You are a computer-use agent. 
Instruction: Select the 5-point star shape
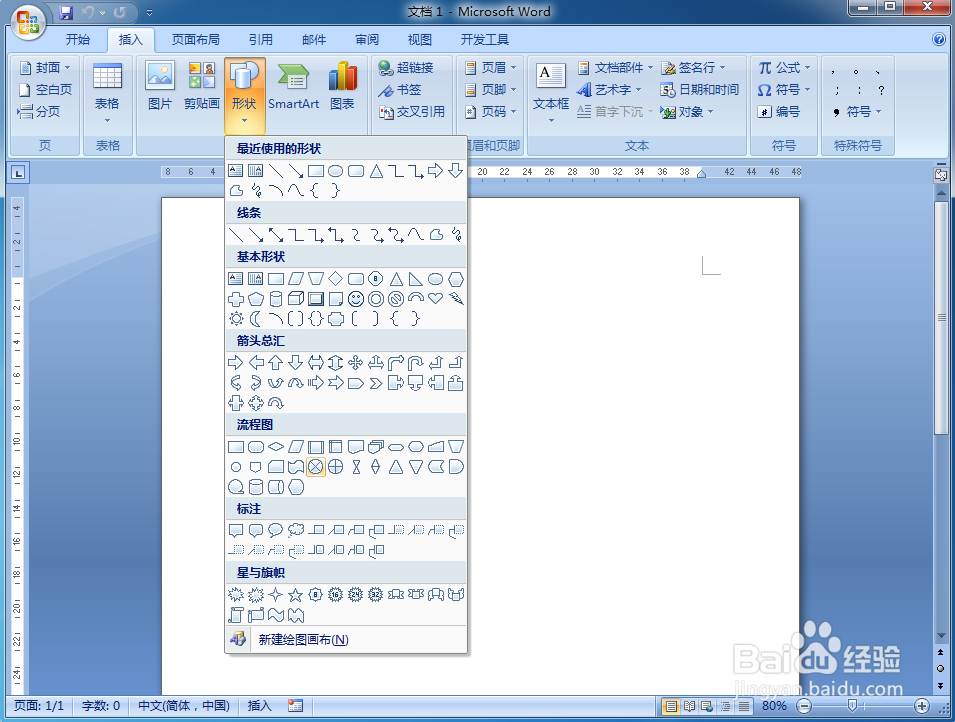pos(295,595)
